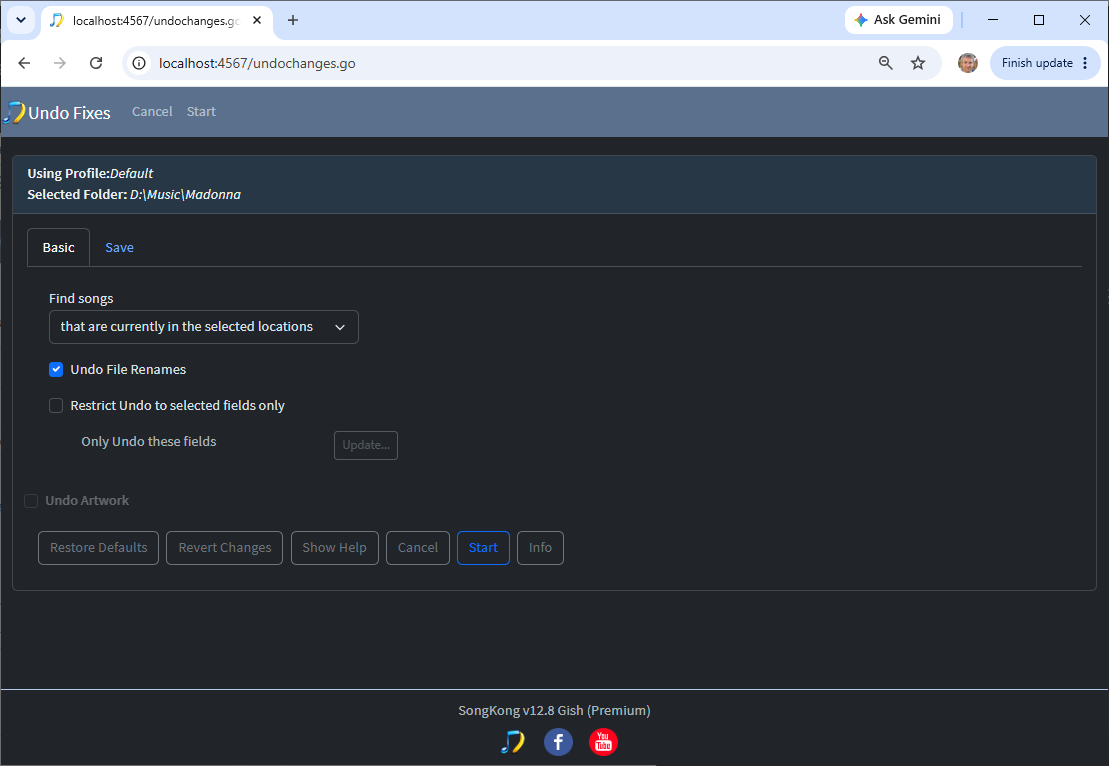
Task: Click the SongKong logo beside Undo Fixes
Action: pyautogui.click(x=14, y=112)
